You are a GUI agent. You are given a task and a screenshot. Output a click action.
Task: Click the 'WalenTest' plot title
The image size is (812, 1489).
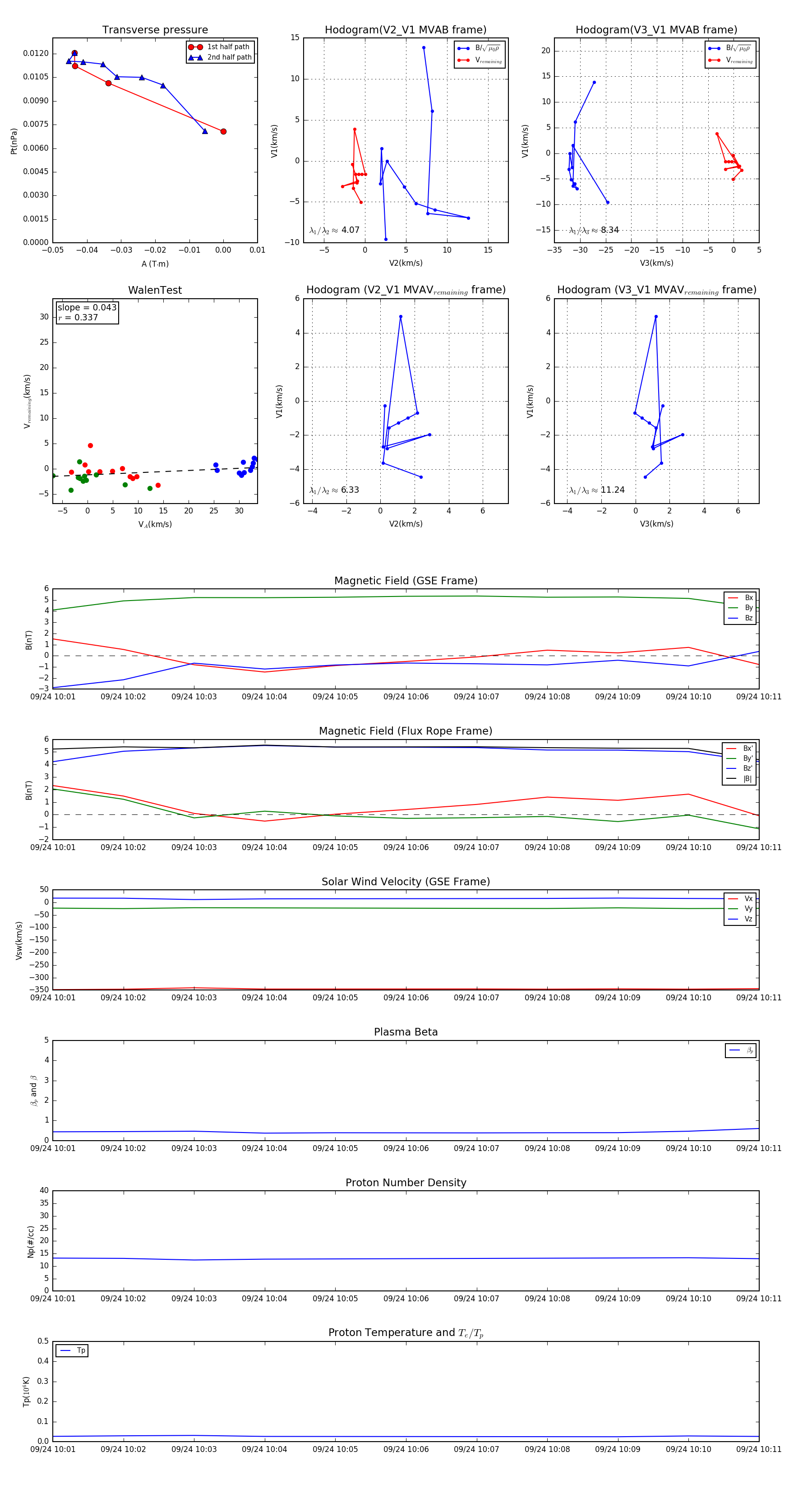[155, 290]
